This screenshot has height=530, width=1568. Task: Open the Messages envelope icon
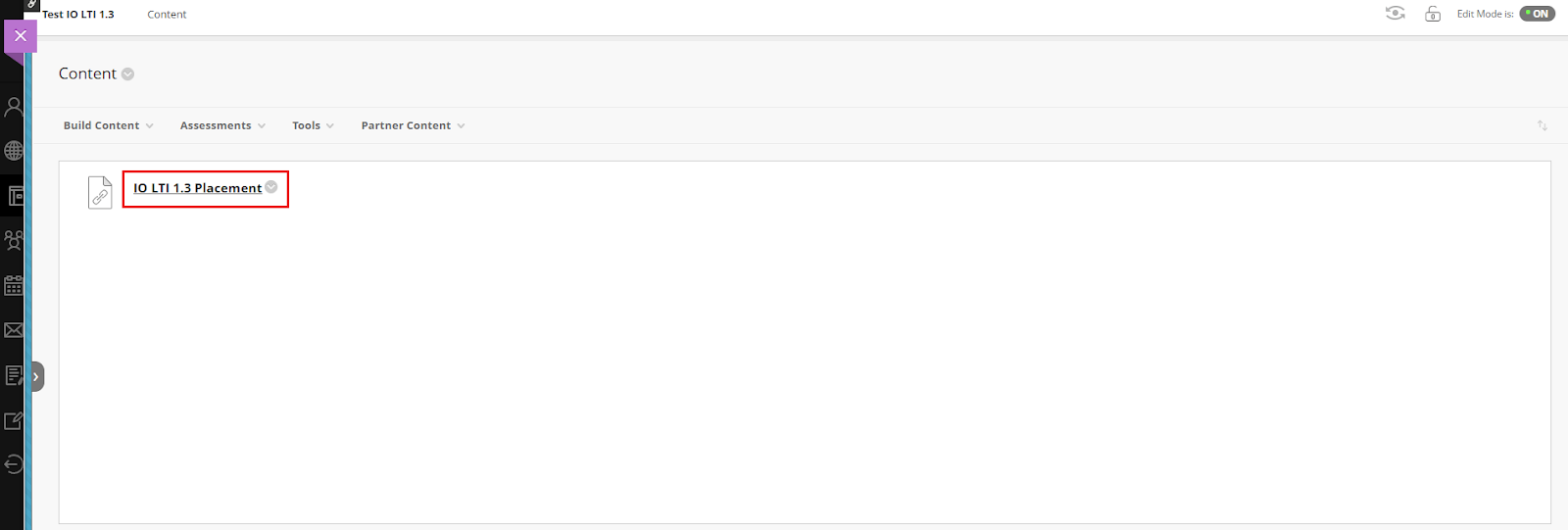point(13,330)
